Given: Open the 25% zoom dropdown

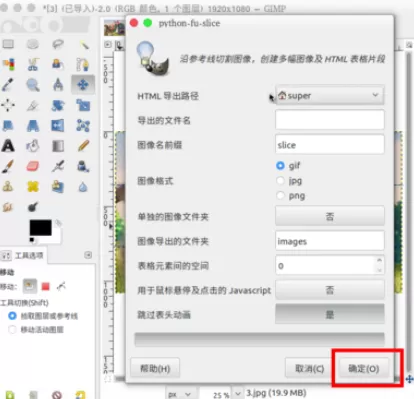Looking at the screenshot, I should (x=237, y=394).
